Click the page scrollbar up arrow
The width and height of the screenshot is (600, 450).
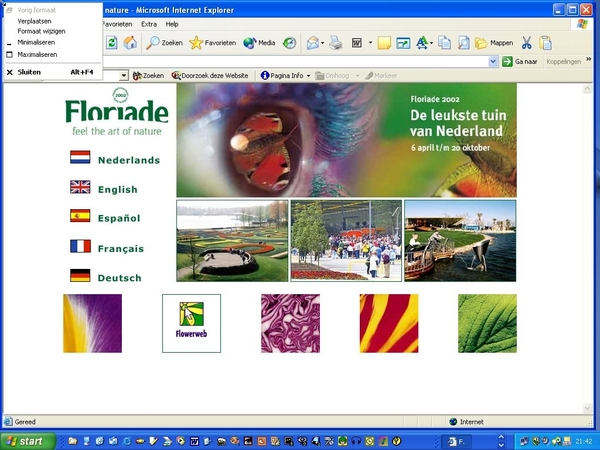588,89
